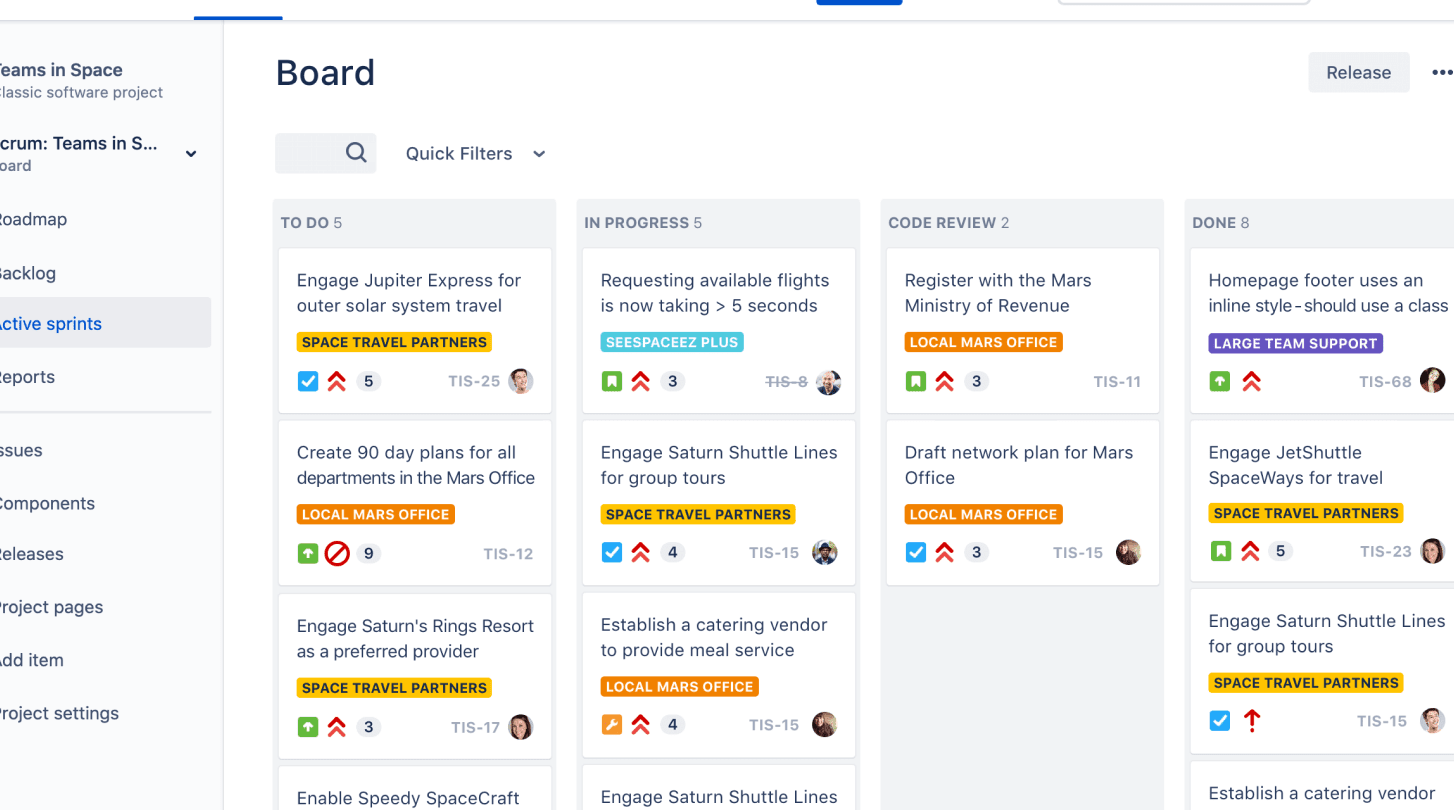Click story bookmark icon on Requesting available flights card
This screenshot has height=810, width=1454.
(x=612, y=381)
